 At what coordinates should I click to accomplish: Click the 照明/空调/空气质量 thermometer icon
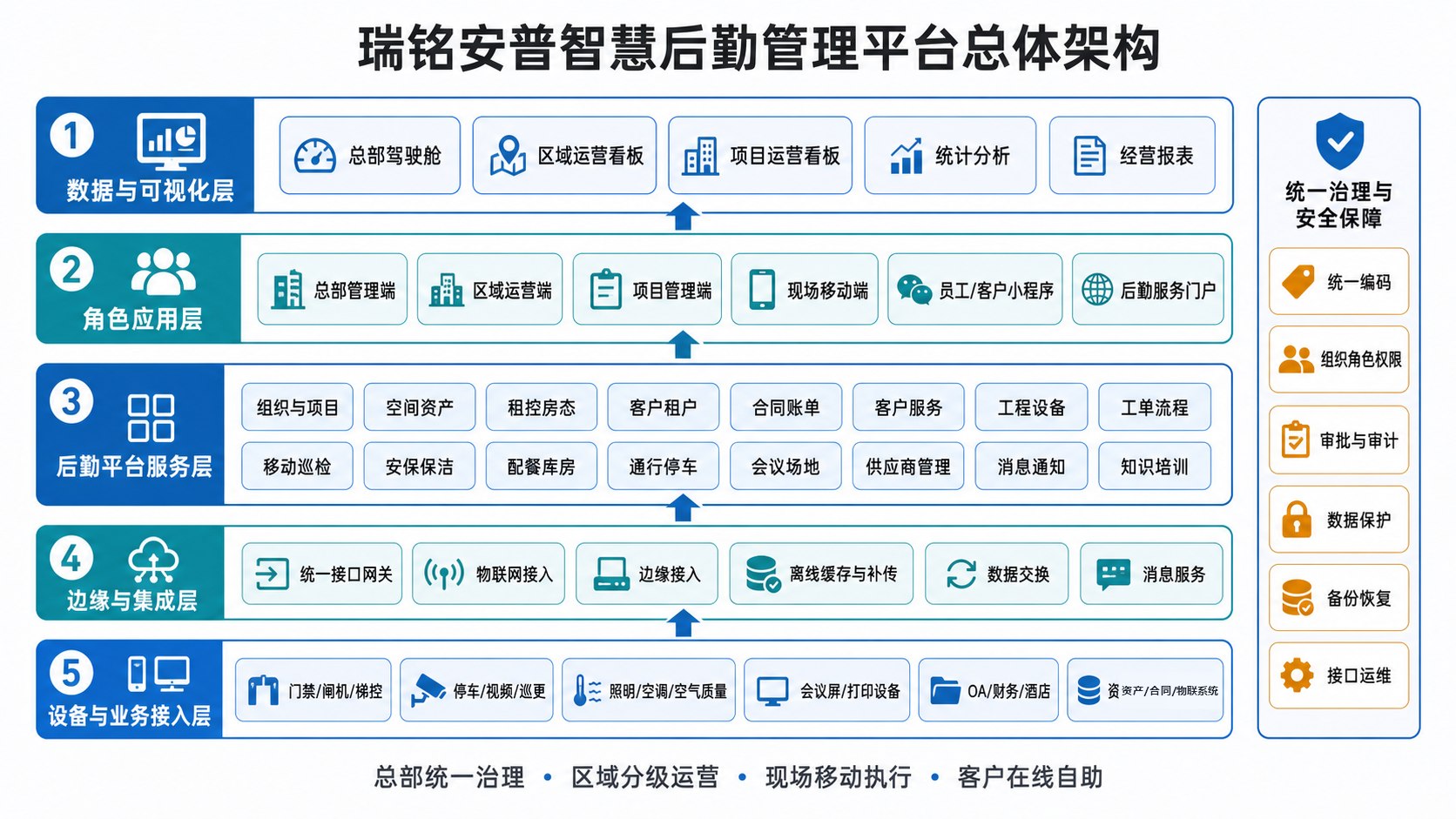(587, 690)
